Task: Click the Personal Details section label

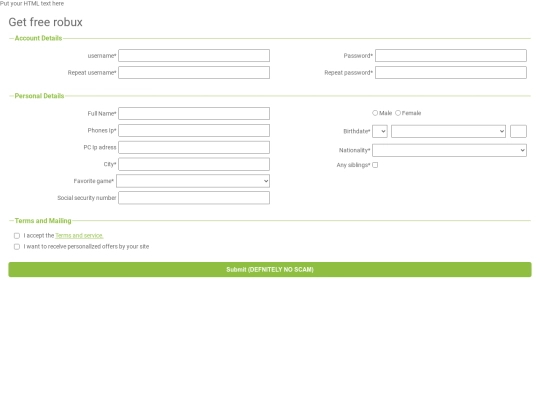Action: (39, 96)
